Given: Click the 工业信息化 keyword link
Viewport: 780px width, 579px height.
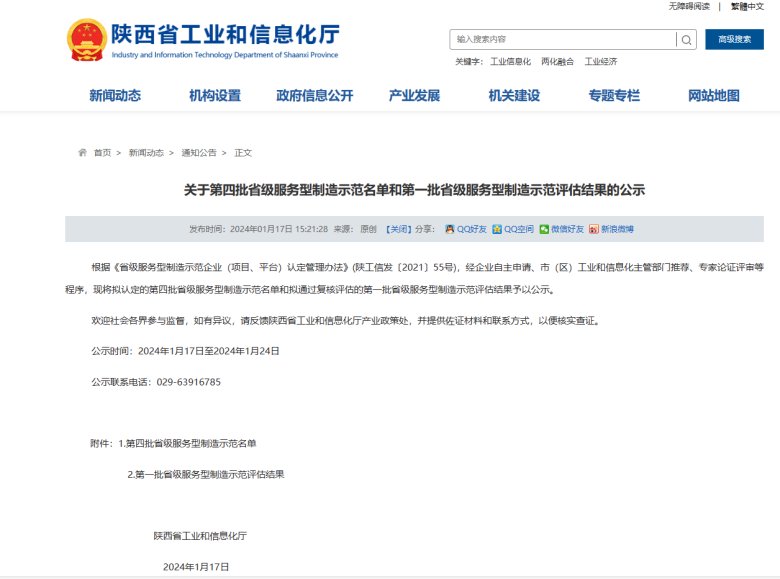Looking at the screenshot, I should tap(510, 62).
